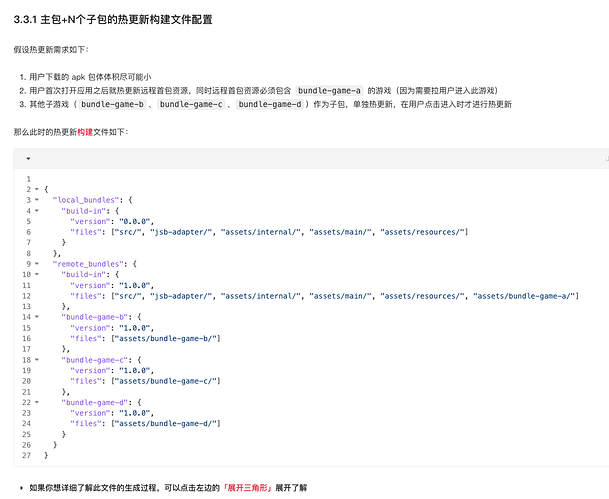The width and height of the screenshot is (609, 499).
Task: Click "version" key on line 23
Action: (x=90, y=413)
